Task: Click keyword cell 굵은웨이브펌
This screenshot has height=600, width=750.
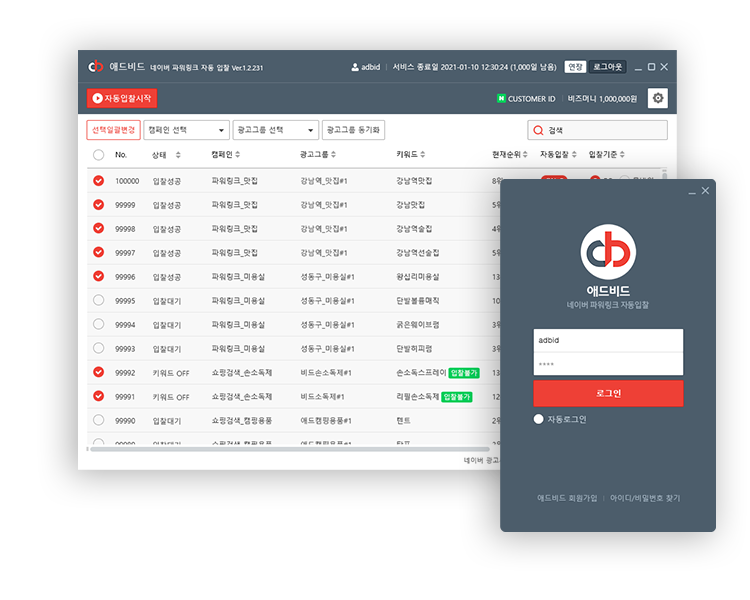Action: click(418, 324)
